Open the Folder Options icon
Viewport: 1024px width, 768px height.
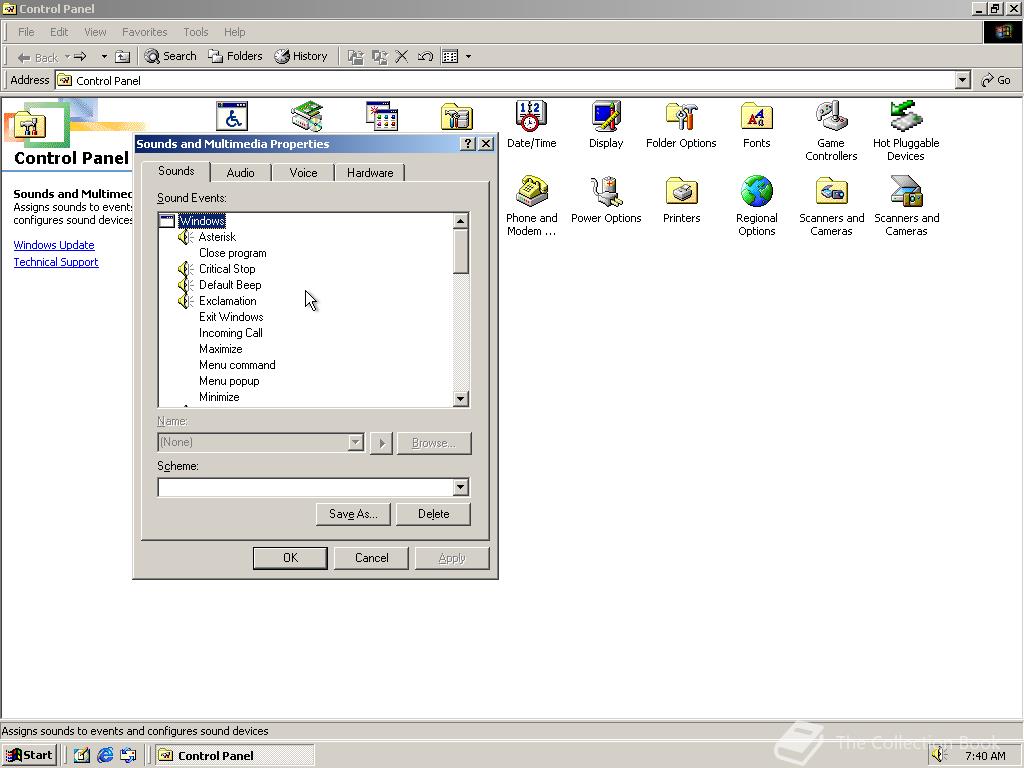681,125
